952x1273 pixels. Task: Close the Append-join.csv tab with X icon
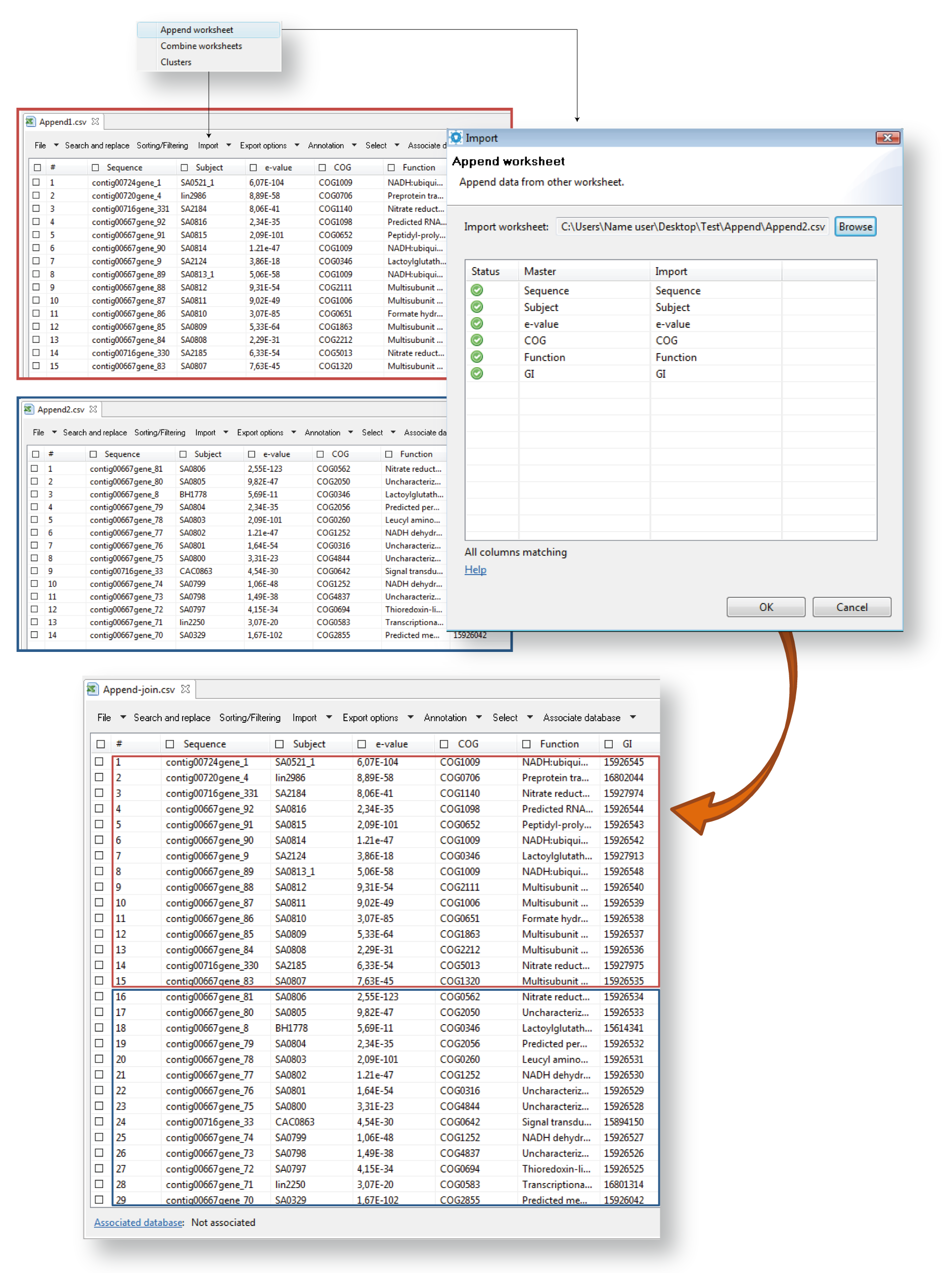click(185, 689)
